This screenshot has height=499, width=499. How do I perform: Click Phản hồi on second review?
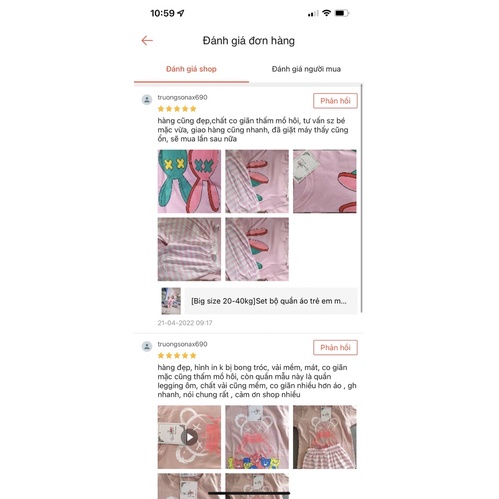coord(335,348)
